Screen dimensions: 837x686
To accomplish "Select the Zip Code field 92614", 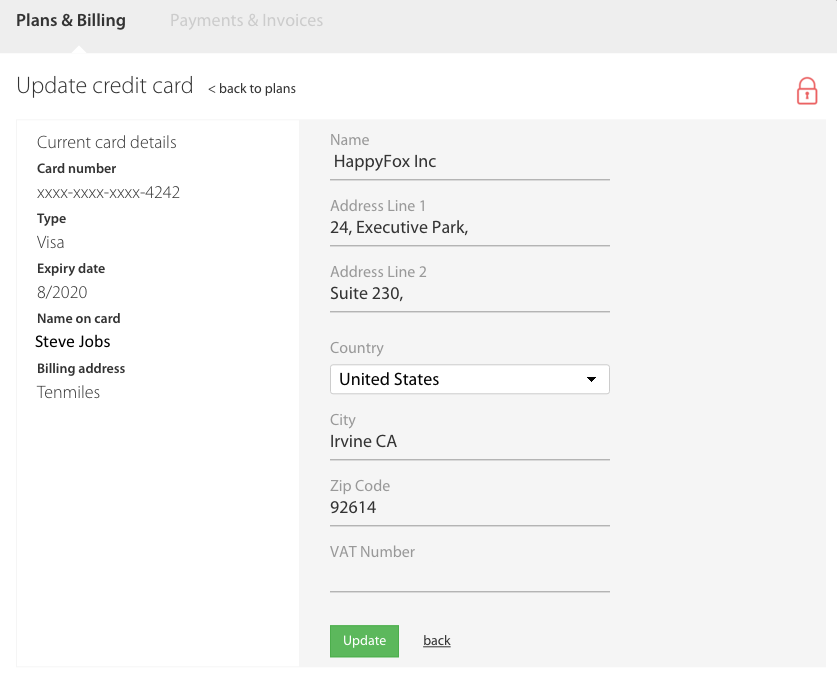I will click(470, 508).
